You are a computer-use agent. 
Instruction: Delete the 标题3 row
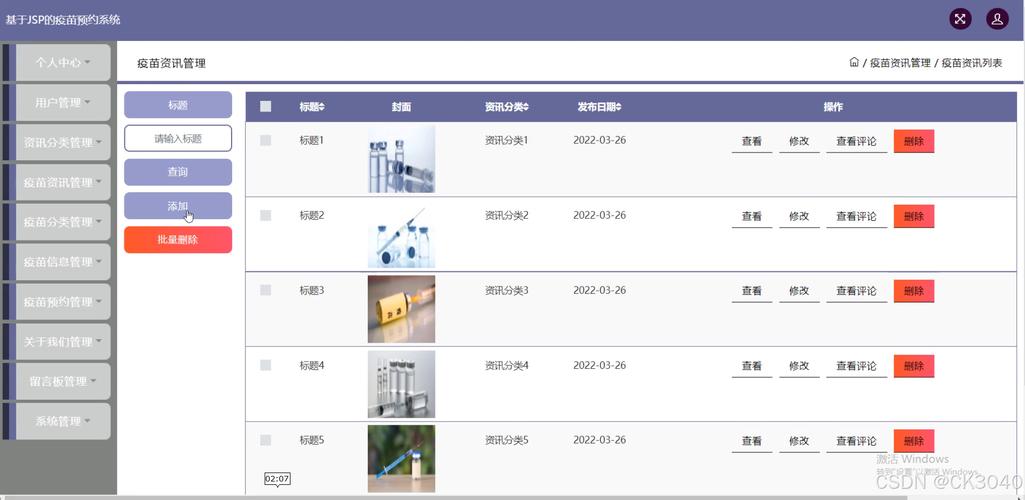click(x=914, y=292)
